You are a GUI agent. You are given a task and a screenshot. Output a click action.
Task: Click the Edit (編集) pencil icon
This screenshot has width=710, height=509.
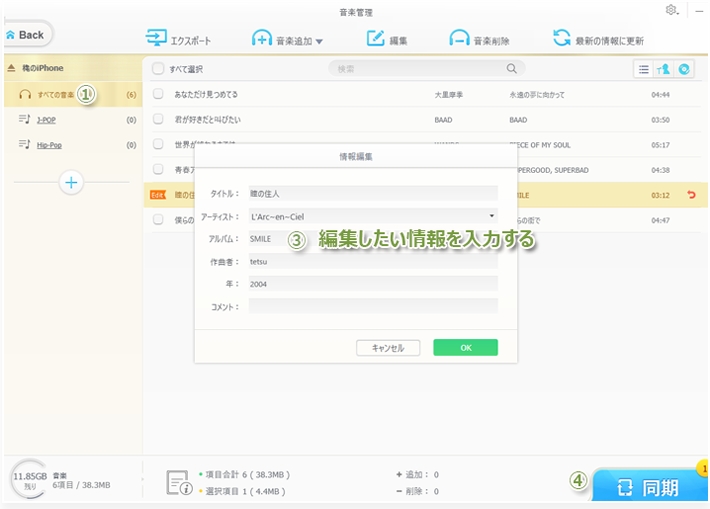pyautogui.click(x=376, y=40)
